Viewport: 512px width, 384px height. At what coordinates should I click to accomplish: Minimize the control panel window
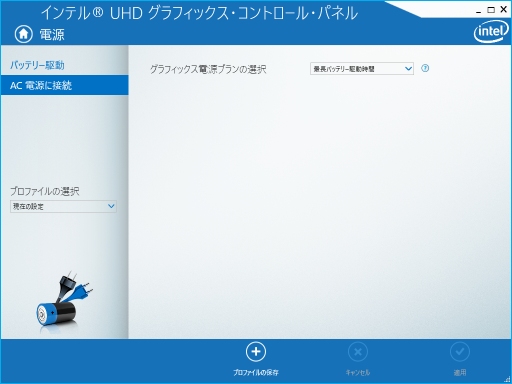pyautogui.click(x=479, y=11)
